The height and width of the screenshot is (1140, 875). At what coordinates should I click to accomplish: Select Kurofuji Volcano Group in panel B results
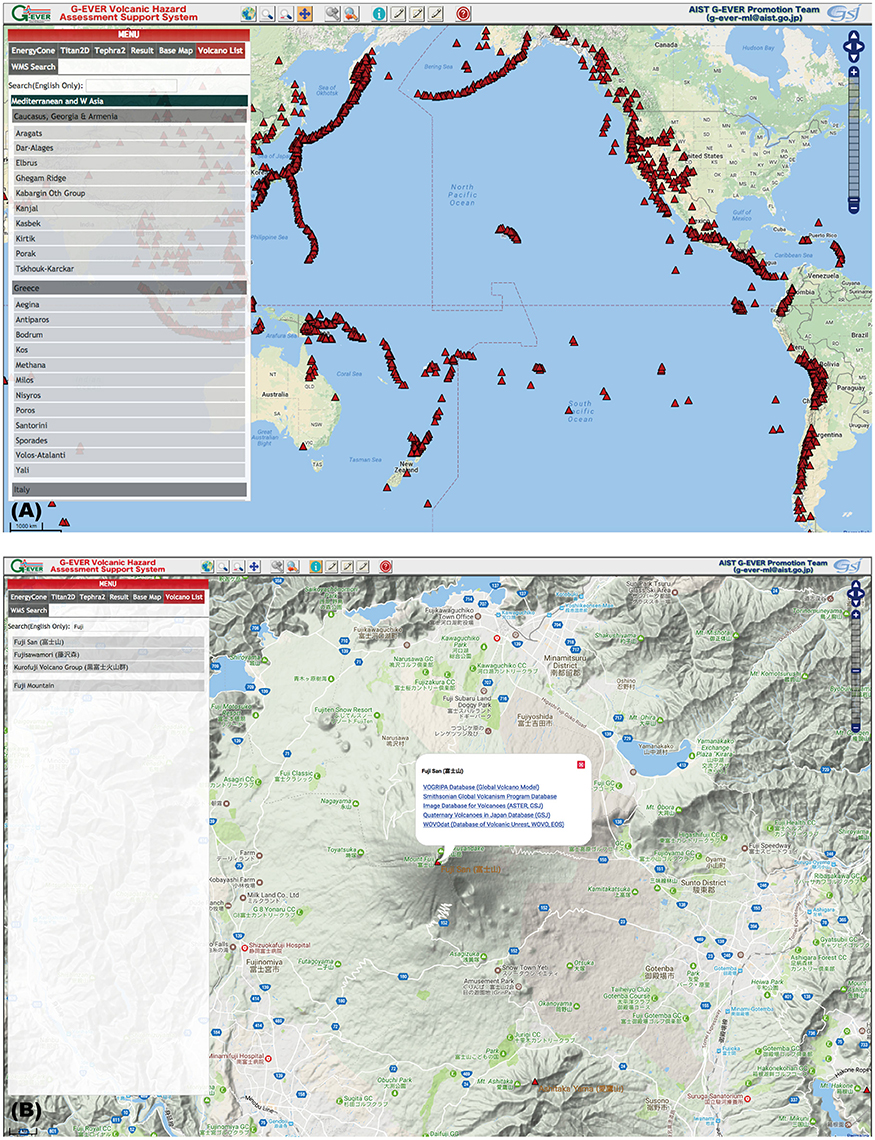point(108,667)
